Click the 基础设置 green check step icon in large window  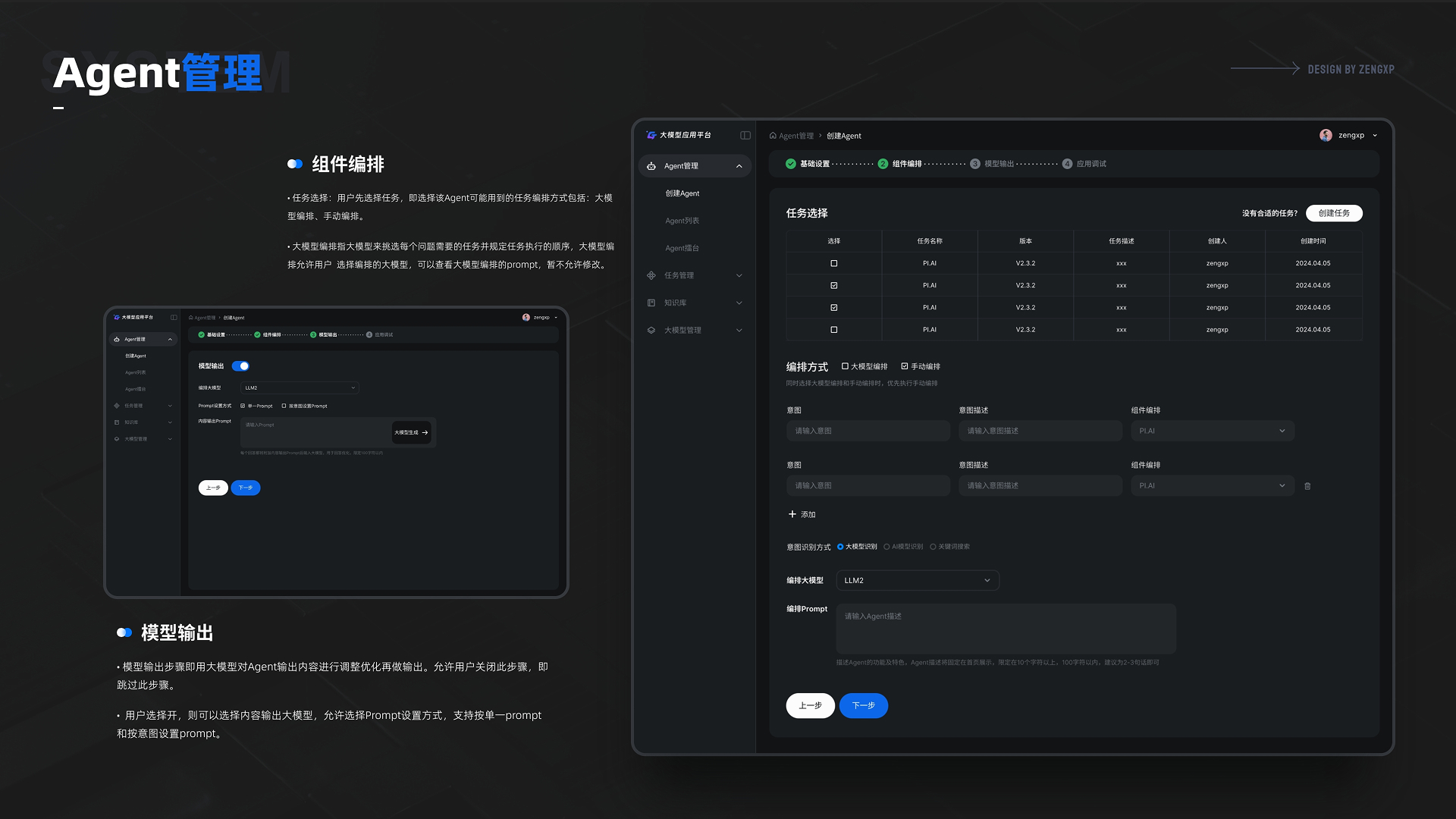[x=791, y=164]
